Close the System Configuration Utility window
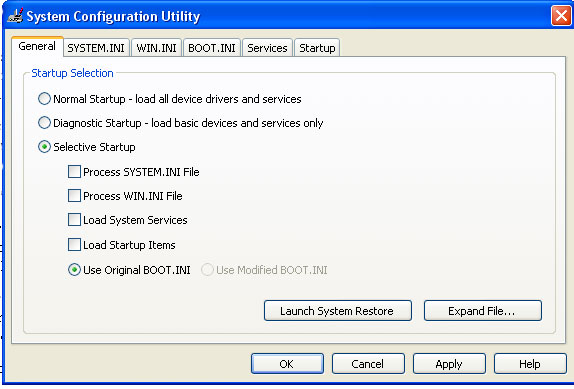Screen dimensions: 574x389 coord(561,16)
